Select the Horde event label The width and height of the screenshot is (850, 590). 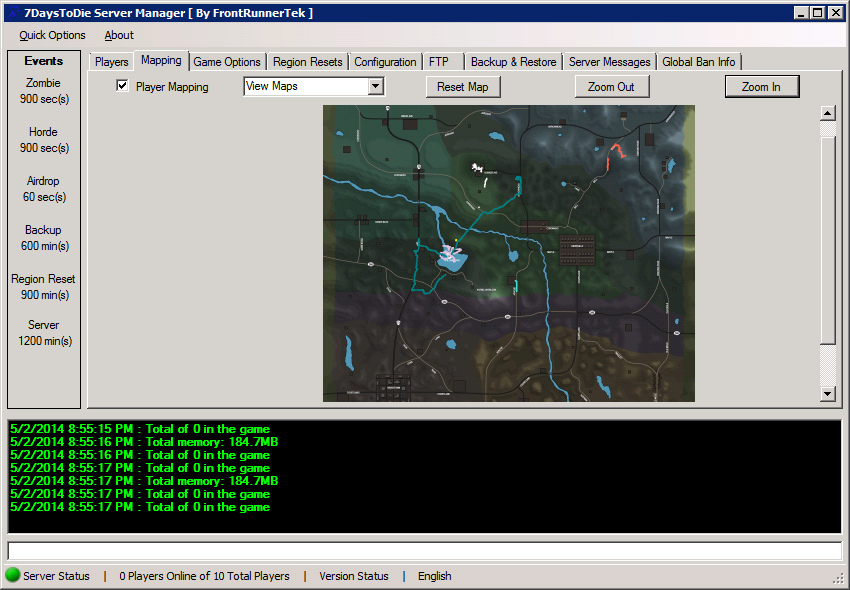(43, 132)
